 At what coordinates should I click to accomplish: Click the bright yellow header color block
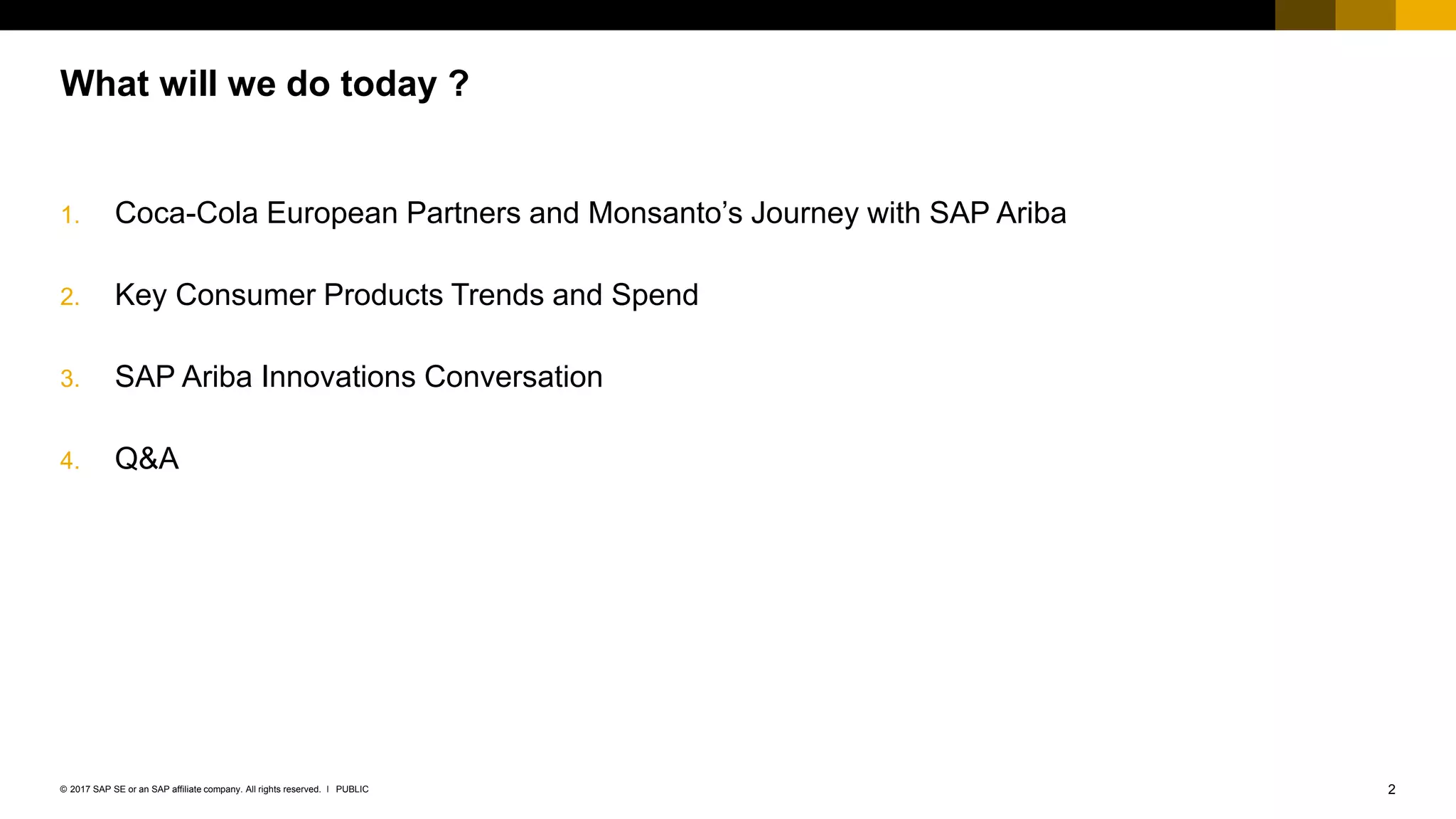point(1426,15)
